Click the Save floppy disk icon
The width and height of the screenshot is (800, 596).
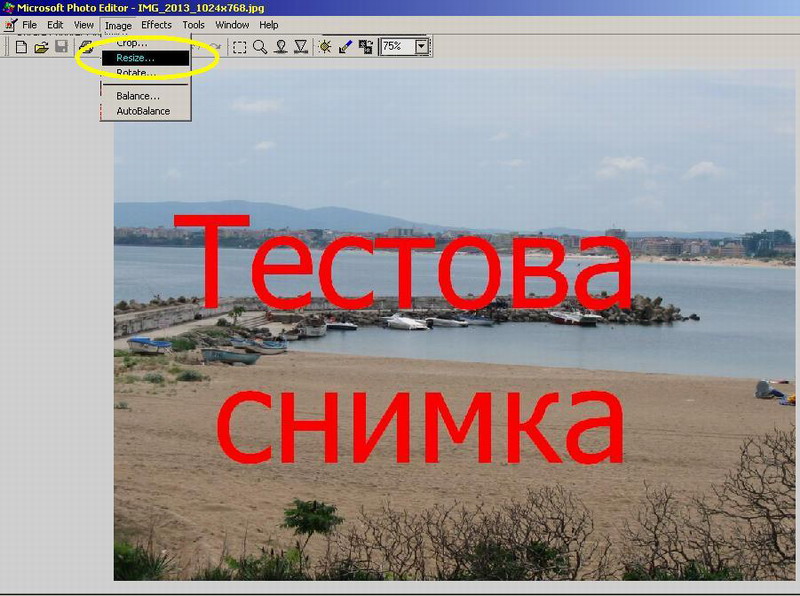pos(61,47)
